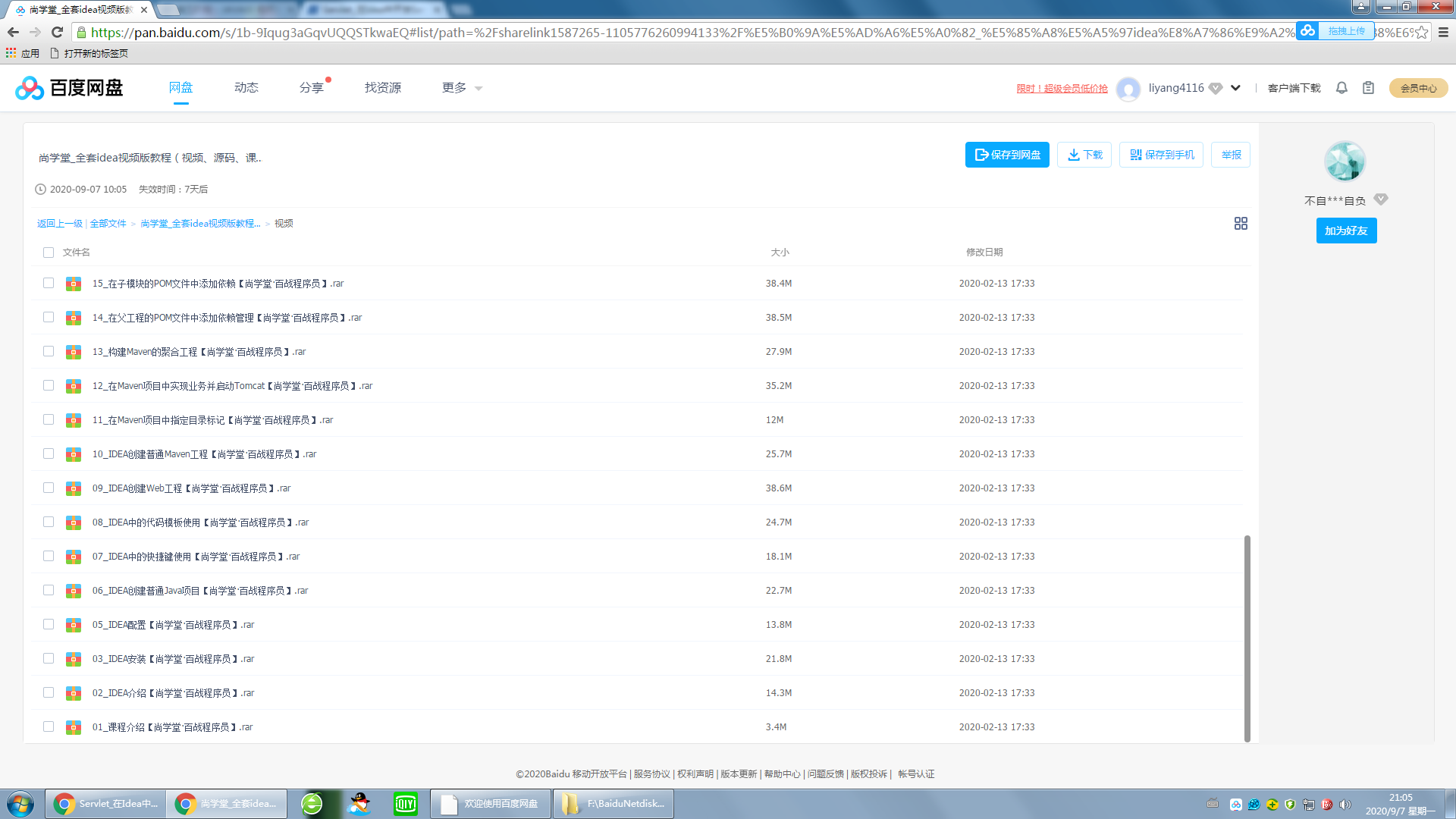Check the 12_在Maven项目中实现业务 row checkbox
This screenshot has width=1456, height=819.
49,385
